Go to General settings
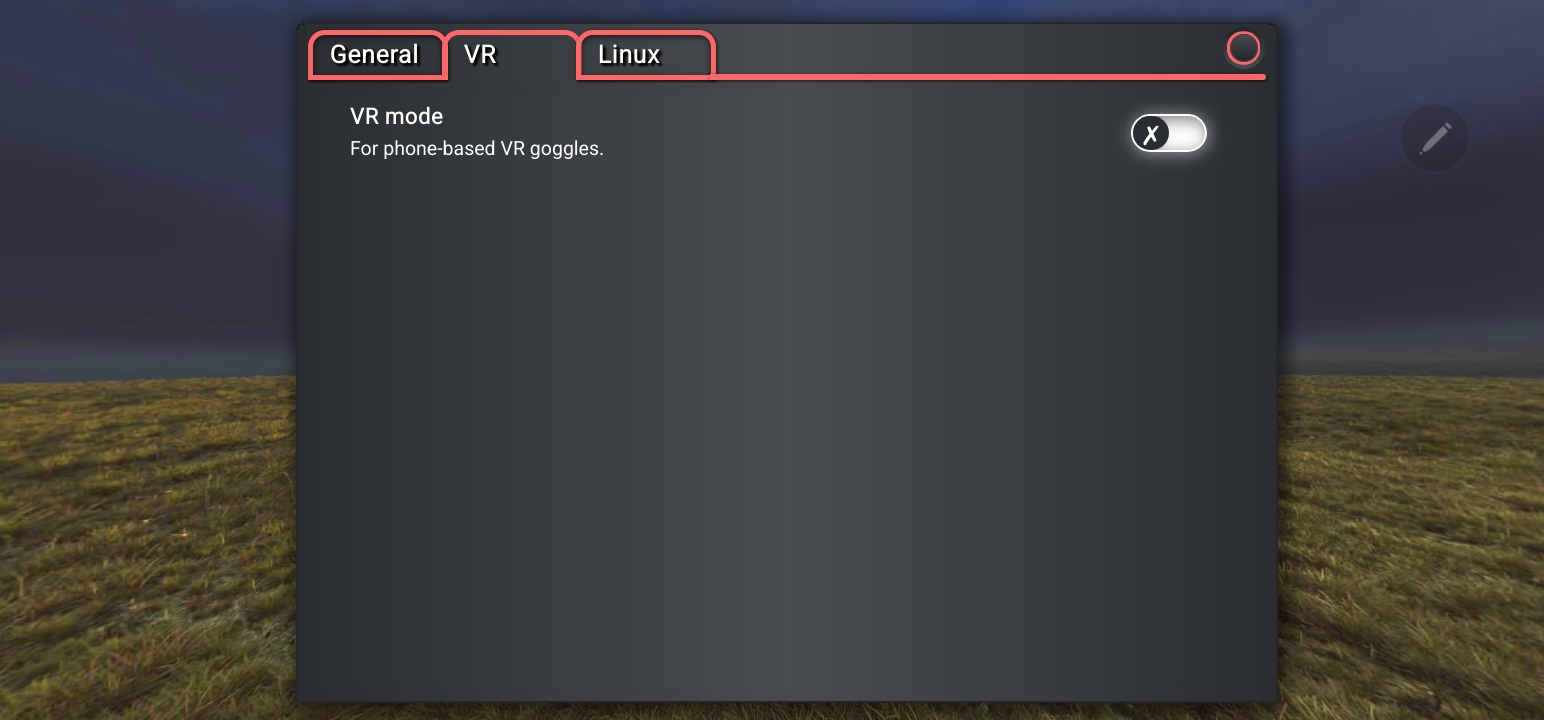Image resolution: width=1544 pixels, height=720 pixels. coord(376,55)
